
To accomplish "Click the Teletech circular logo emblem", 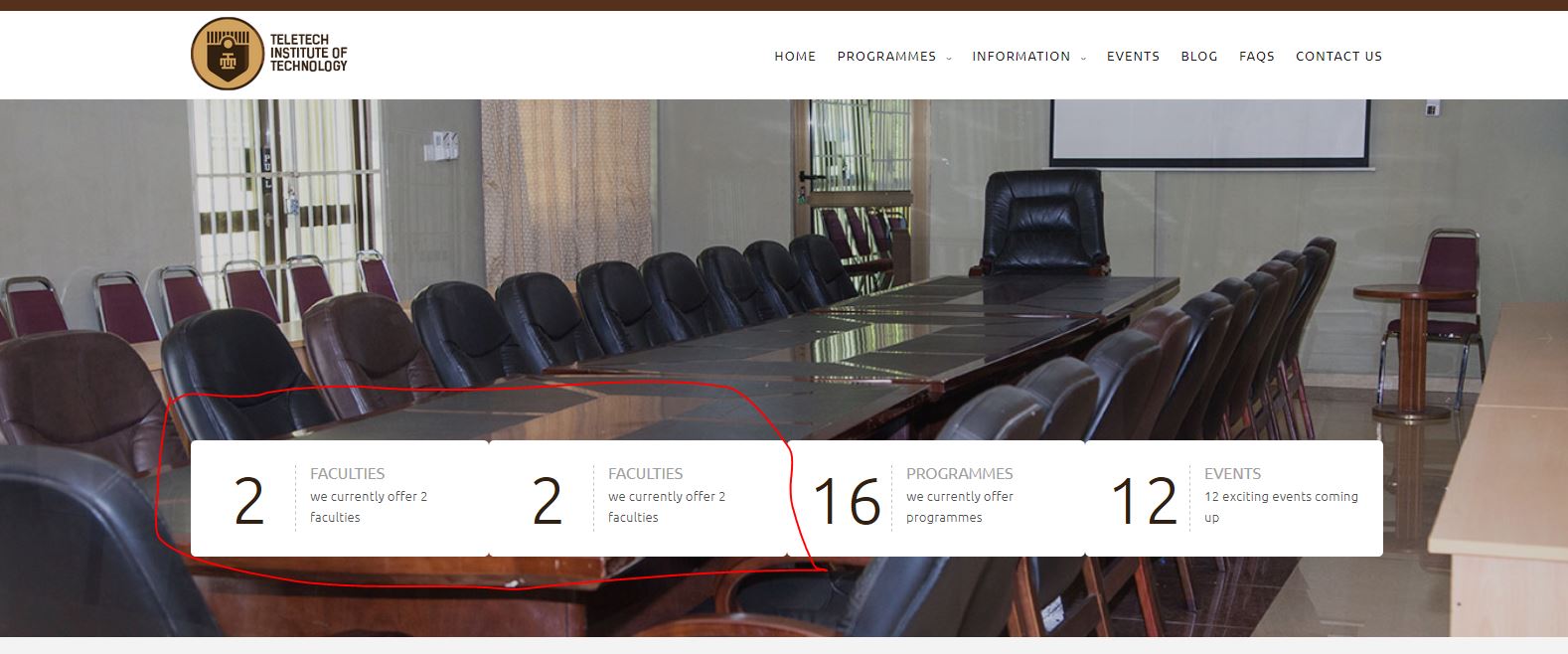I will point(227,54).
